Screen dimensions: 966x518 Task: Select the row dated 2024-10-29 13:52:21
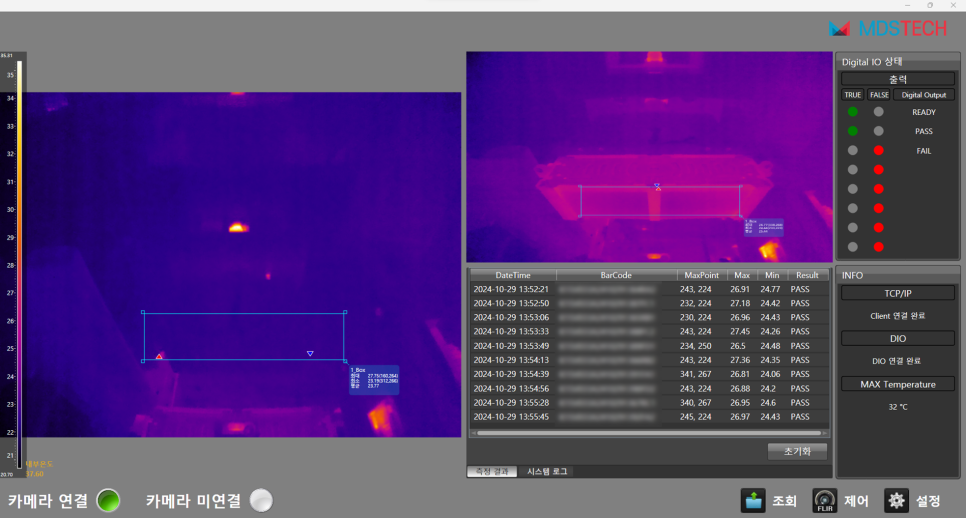(x=649, y=289)
